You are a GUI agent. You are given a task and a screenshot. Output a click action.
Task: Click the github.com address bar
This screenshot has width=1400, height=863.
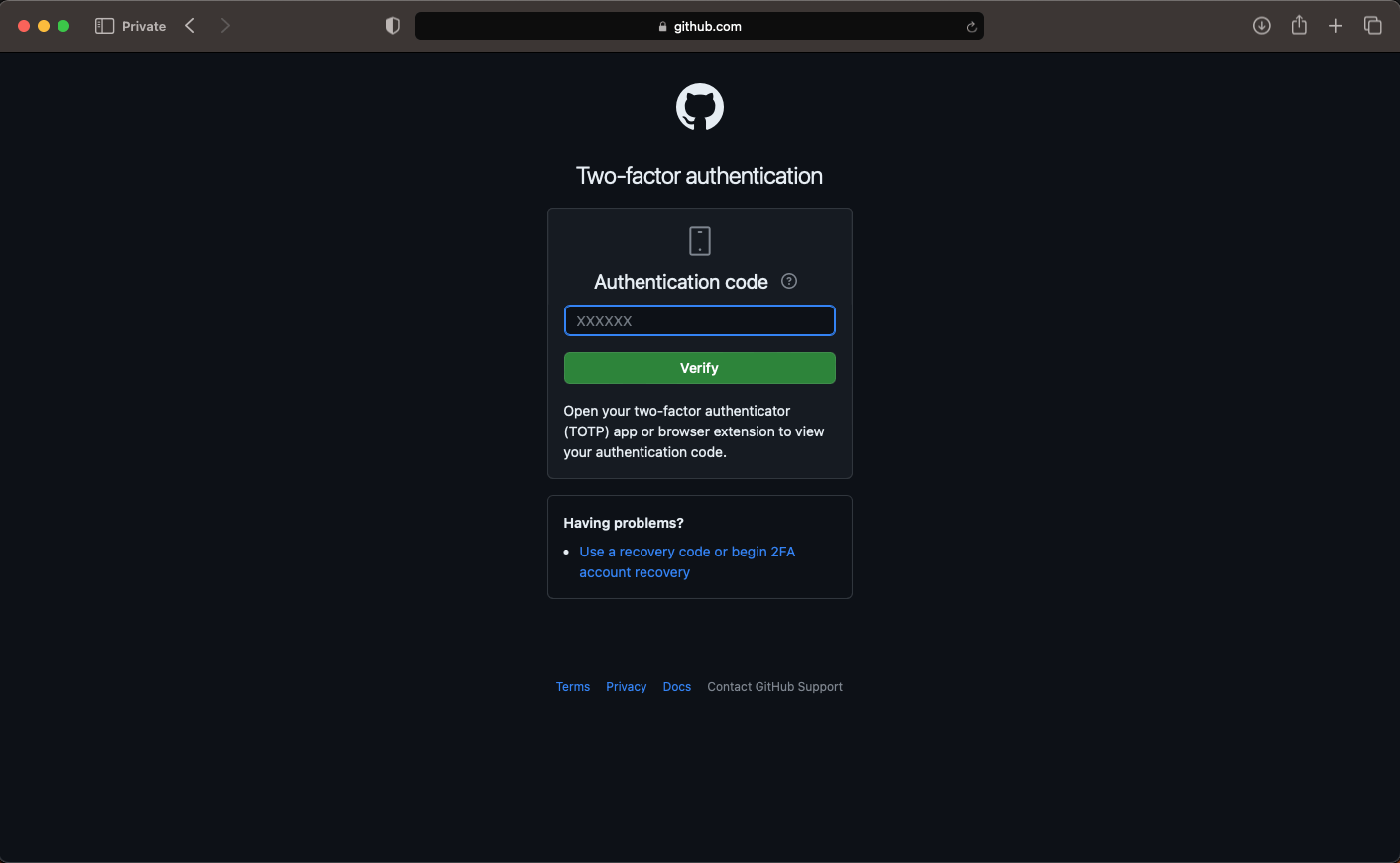[x=699, y=26]
